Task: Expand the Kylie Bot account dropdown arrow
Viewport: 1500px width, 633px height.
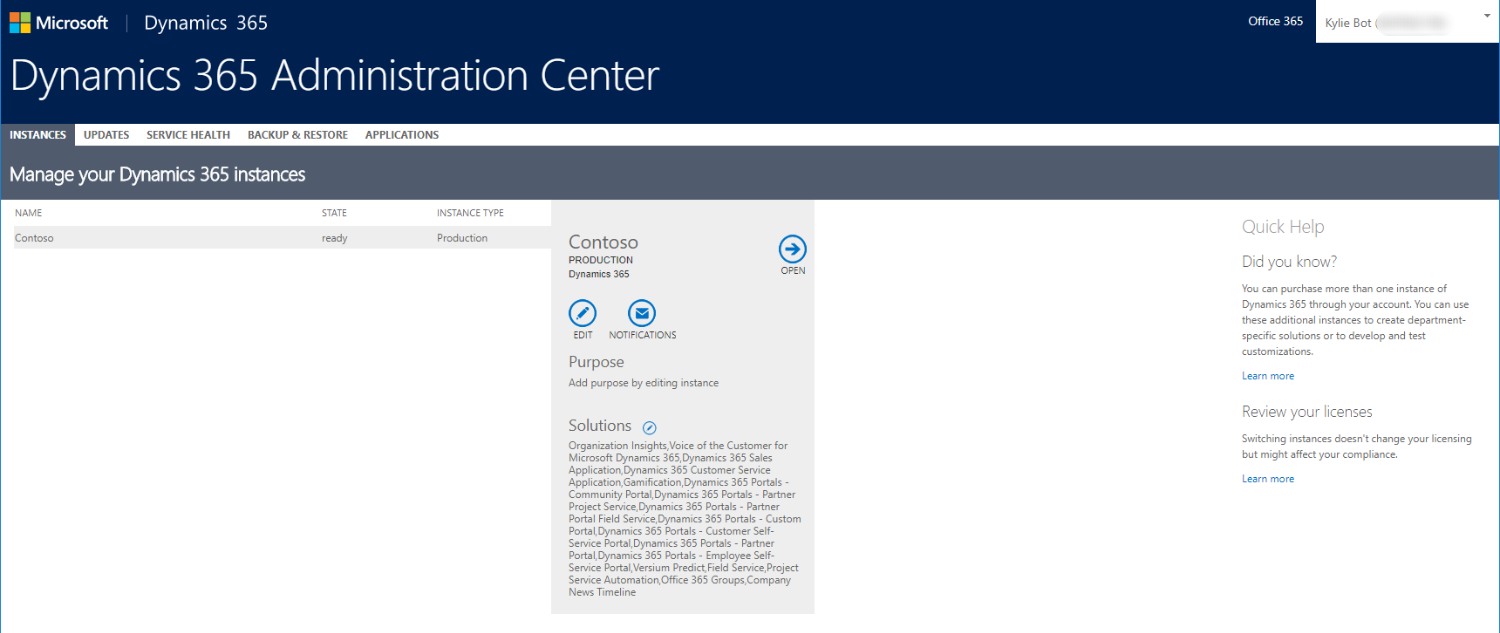Action: [x=1487, y=17]
